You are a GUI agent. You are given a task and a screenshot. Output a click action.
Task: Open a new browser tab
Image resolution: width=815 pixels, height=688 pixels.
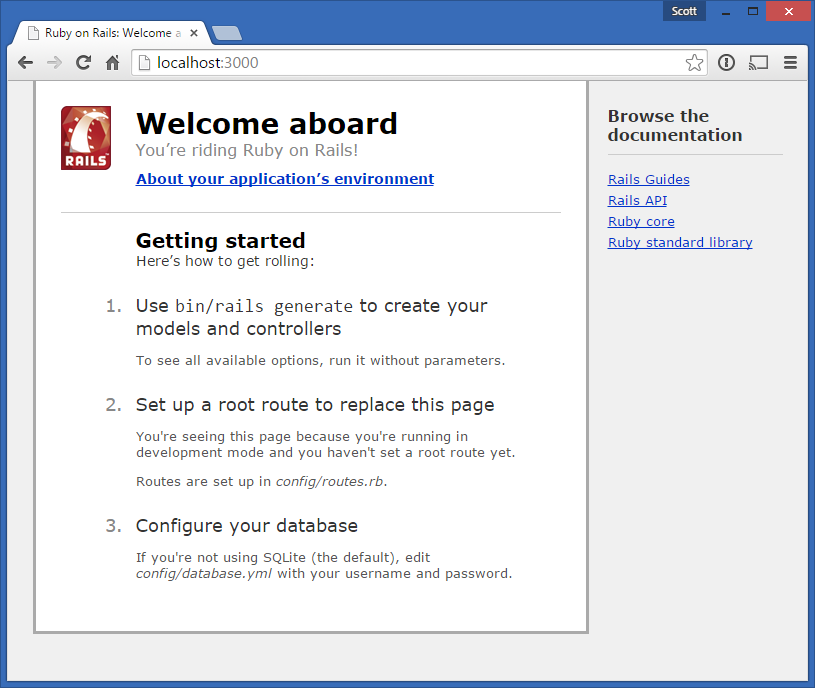pos(227,33)
